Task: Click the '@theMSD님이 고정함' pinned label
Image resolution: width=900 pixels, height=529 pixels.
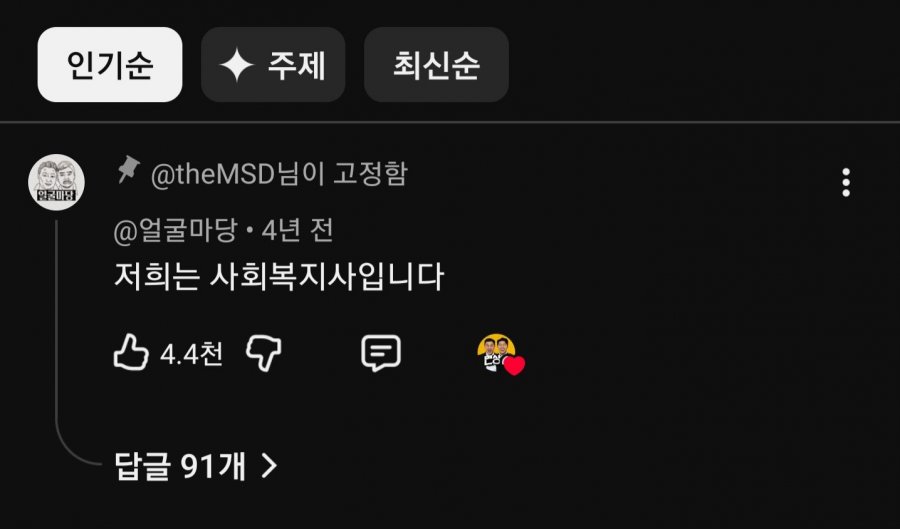Action: tap(279, 174)
